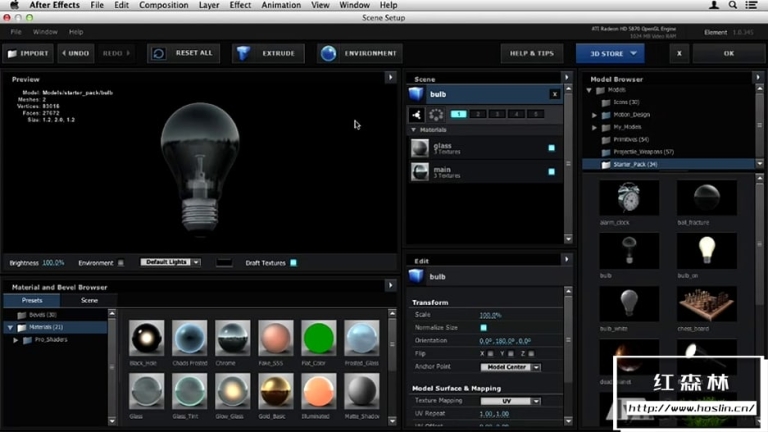Toggle the glass material checkbox
This screenshot has width=768, height=432.
pyautogui.click(x=552, y=148)
